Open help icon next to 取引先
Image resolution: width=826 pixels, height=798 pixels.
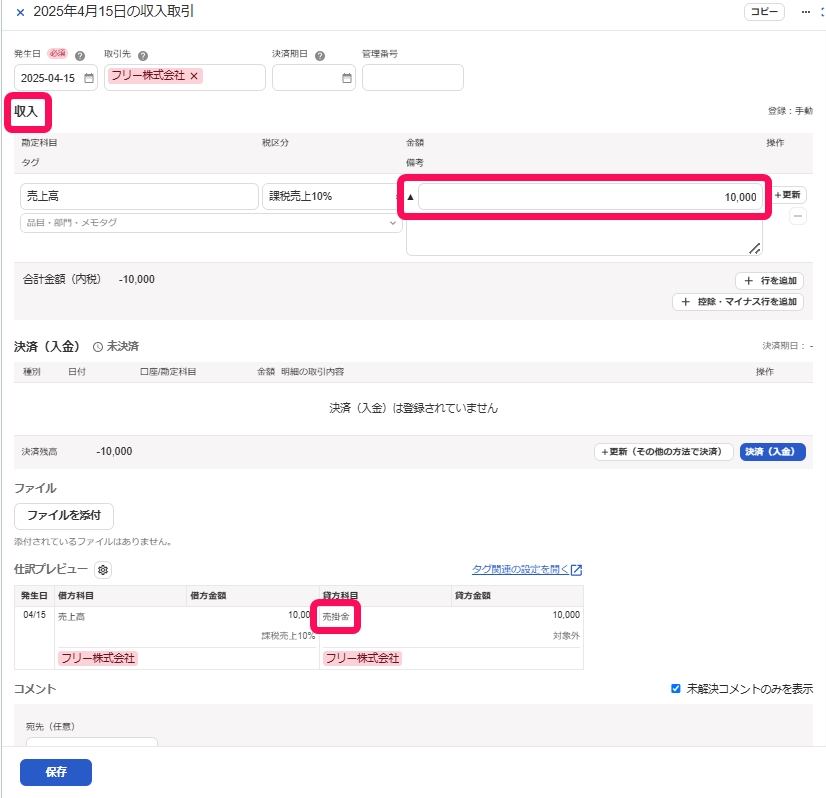pyautogui.click(x=143, y=55)
